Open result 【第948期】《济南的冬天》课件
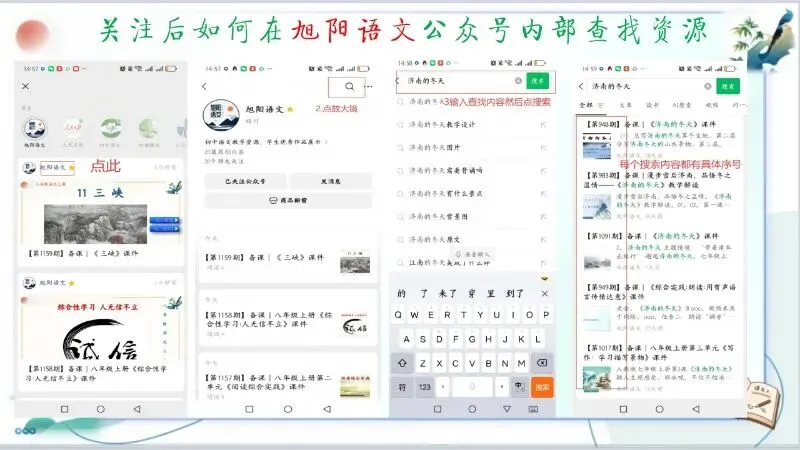The height and width of the screenshot is (450, 800). pyautogui.click(x=652, y=124)
